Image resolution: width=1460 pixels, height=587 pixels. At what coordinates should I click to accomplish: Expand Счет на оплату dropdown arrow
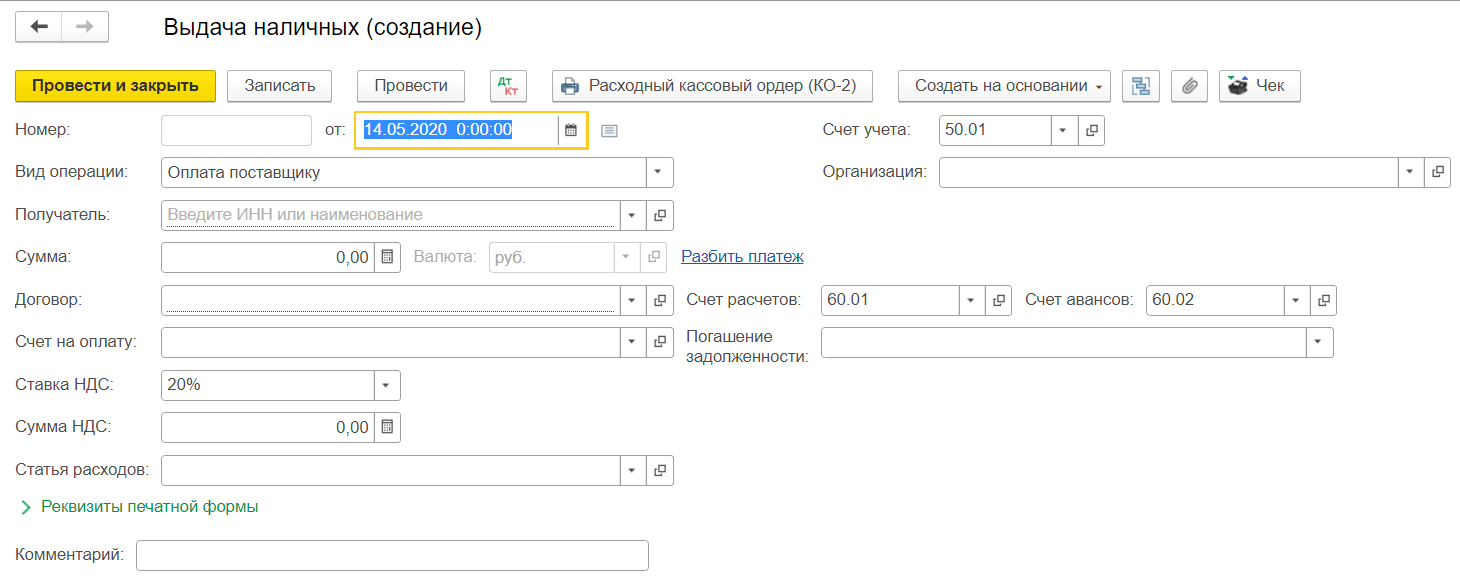(x=633, y=342)
